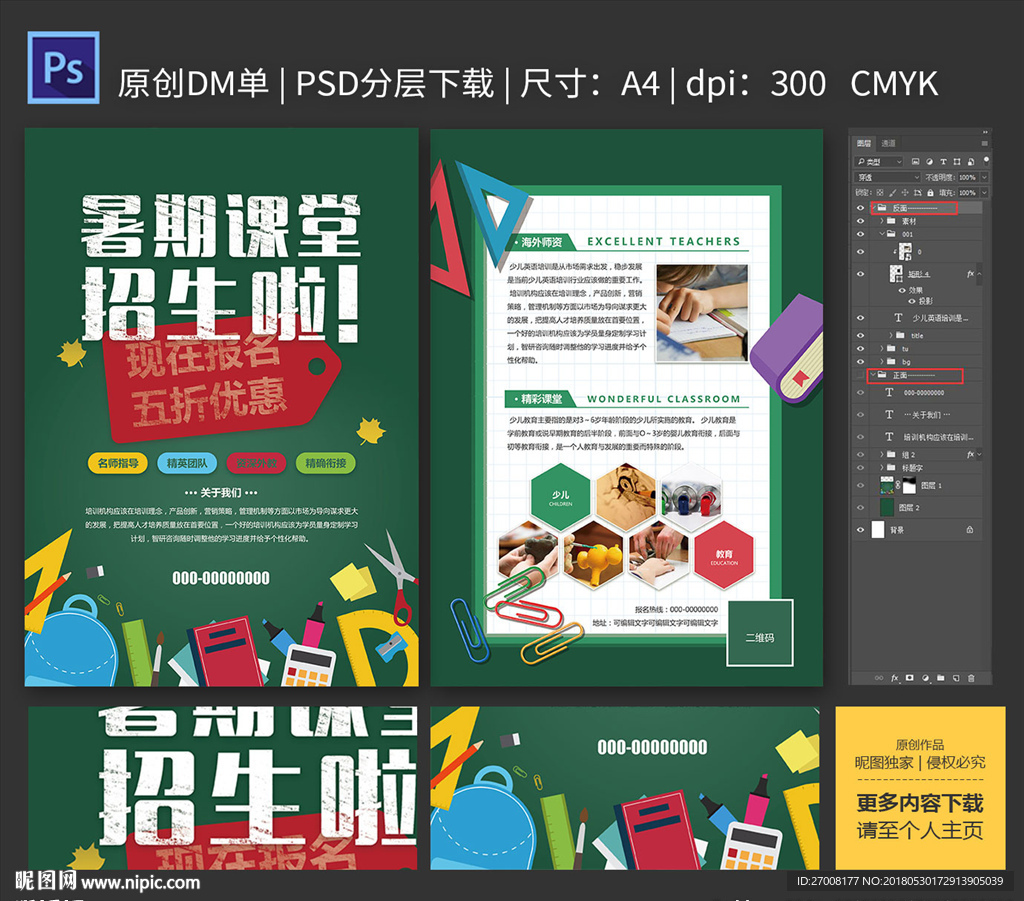Click the green 图层 2 layer thumbnail
This screenshot has height=901, width=1024.
(886, 507)
